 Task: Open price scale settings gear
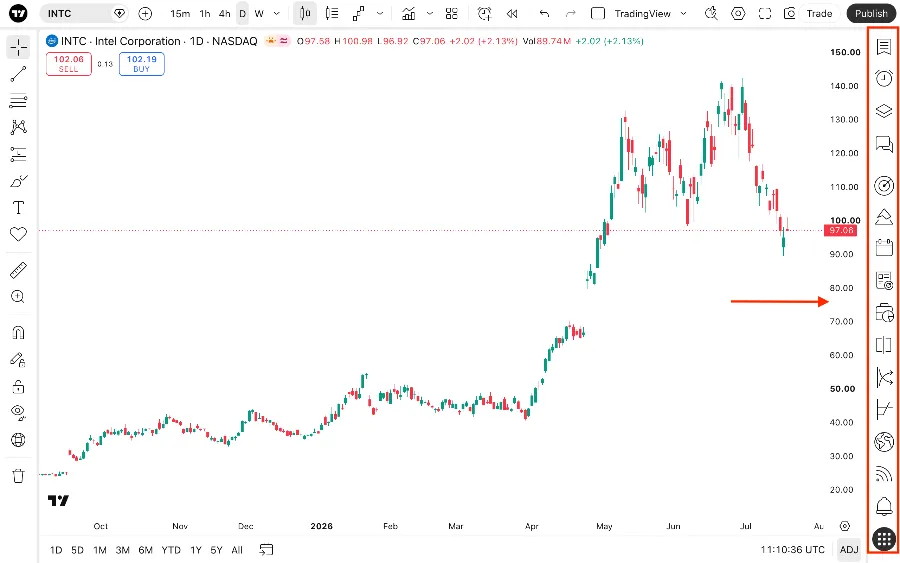point(844,526)
